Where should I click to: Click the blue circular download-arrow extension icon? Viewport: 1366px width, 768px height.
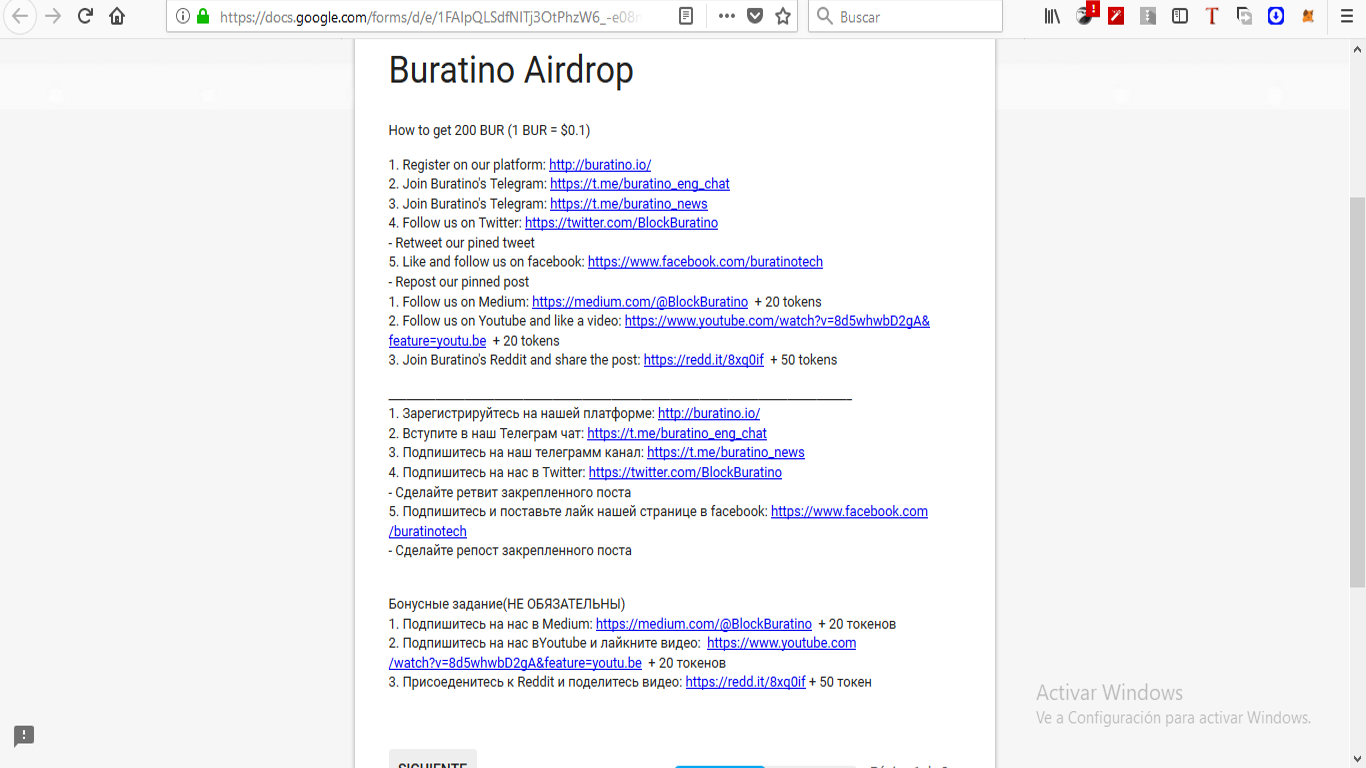[x=1276, y=16]
